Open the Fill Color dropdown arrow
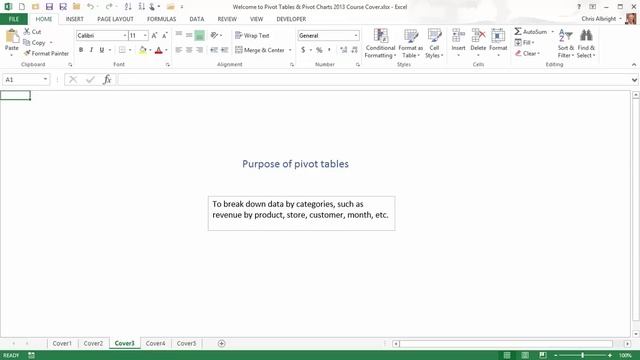 coord(150,50)
